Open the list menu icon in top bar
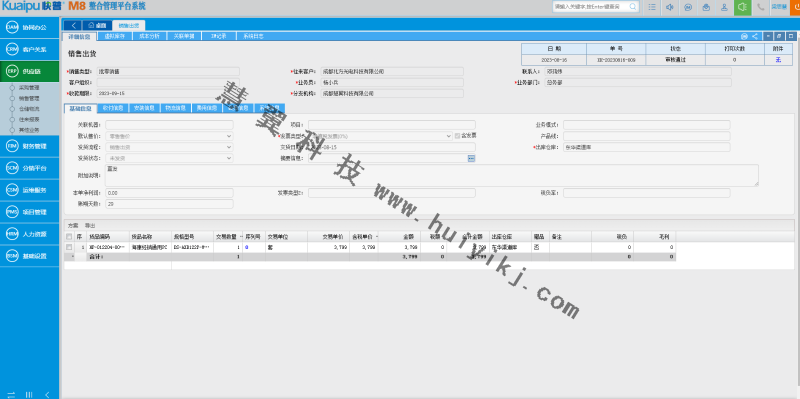 click(x=652, y=7)
